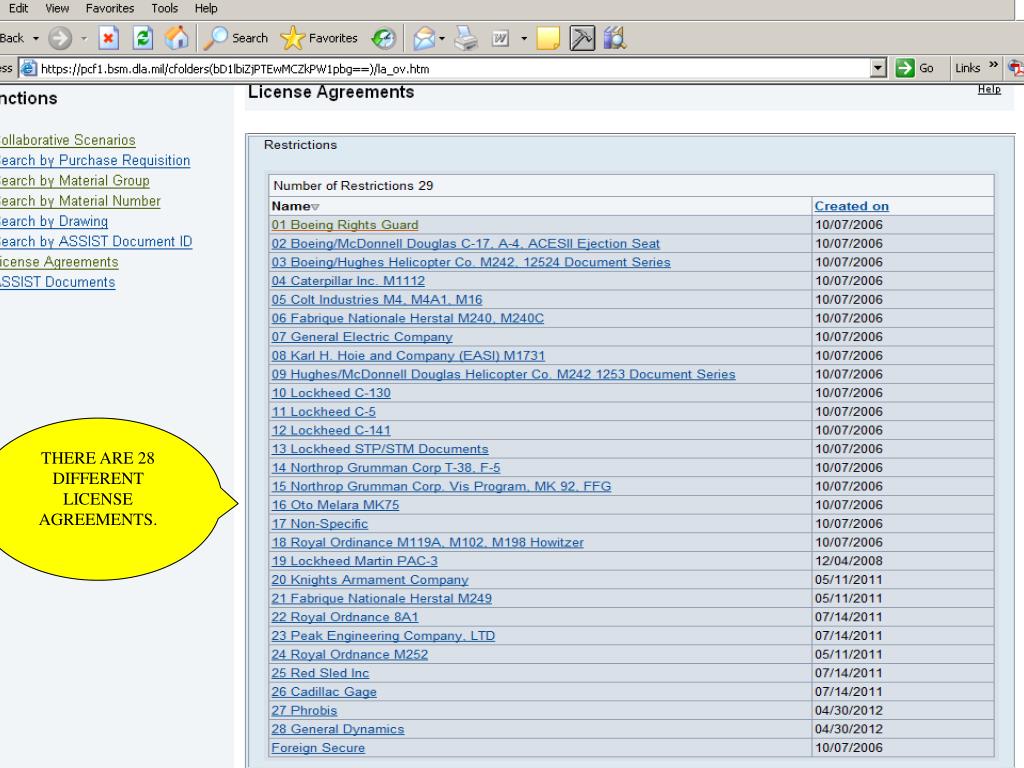Screen dimensions: 1024x768
Task: Expand the address bar URL dropdown
Action: (878, 68)
